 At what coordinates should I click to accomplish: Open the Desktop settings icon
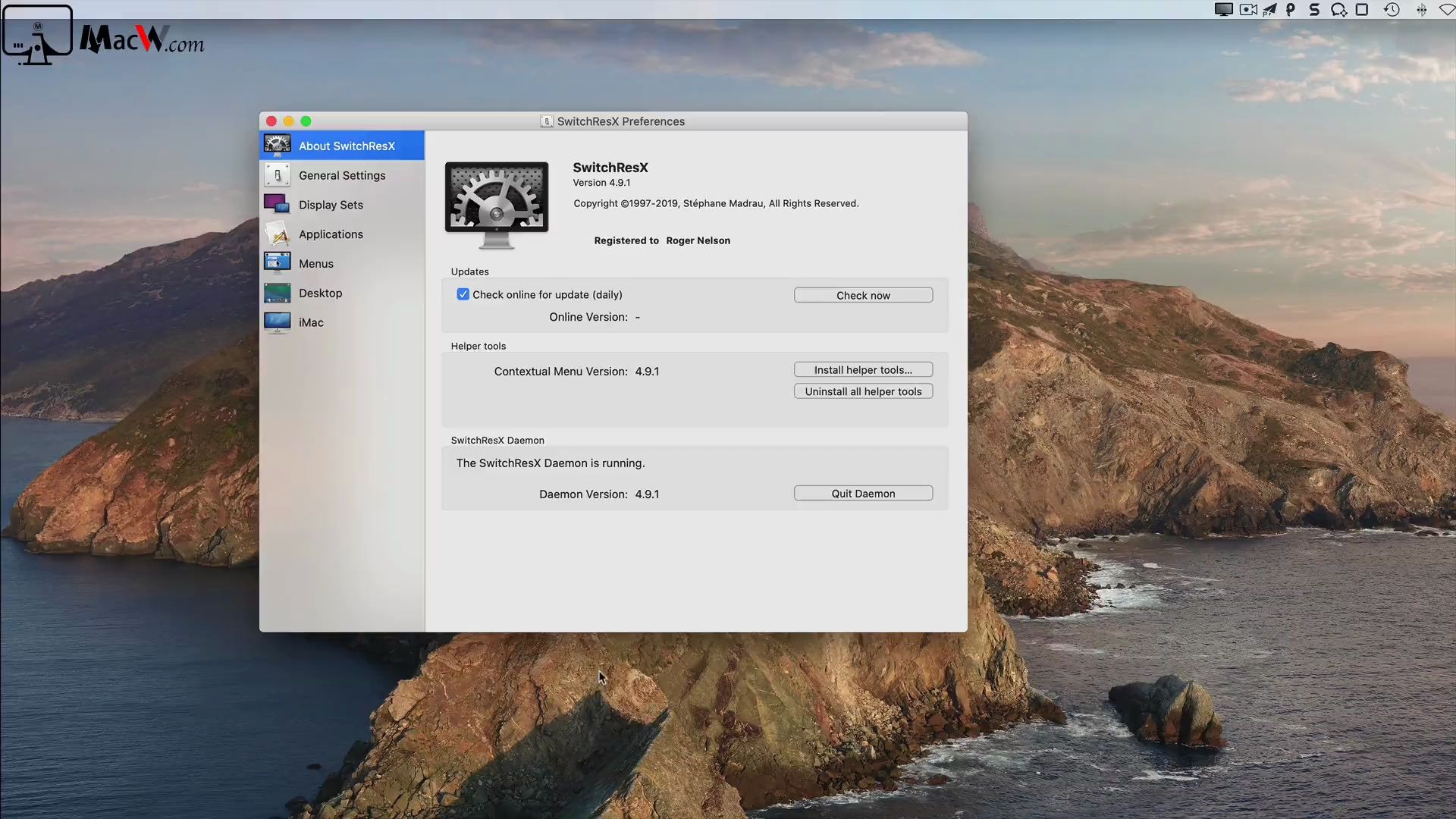(x=276, y=292)
